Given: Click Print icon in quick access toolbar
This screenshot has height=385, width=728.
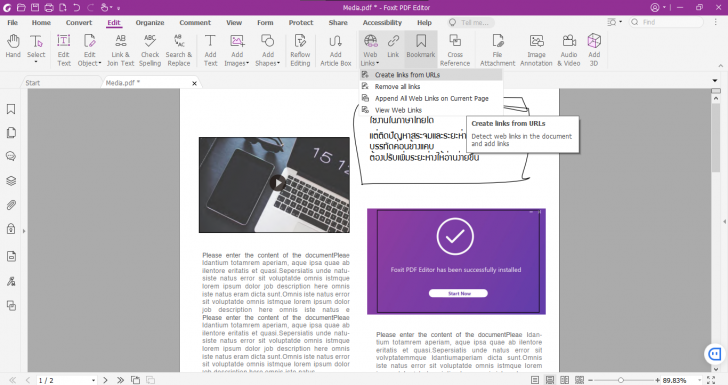Looking at the screenshot, I should point(49,7).
